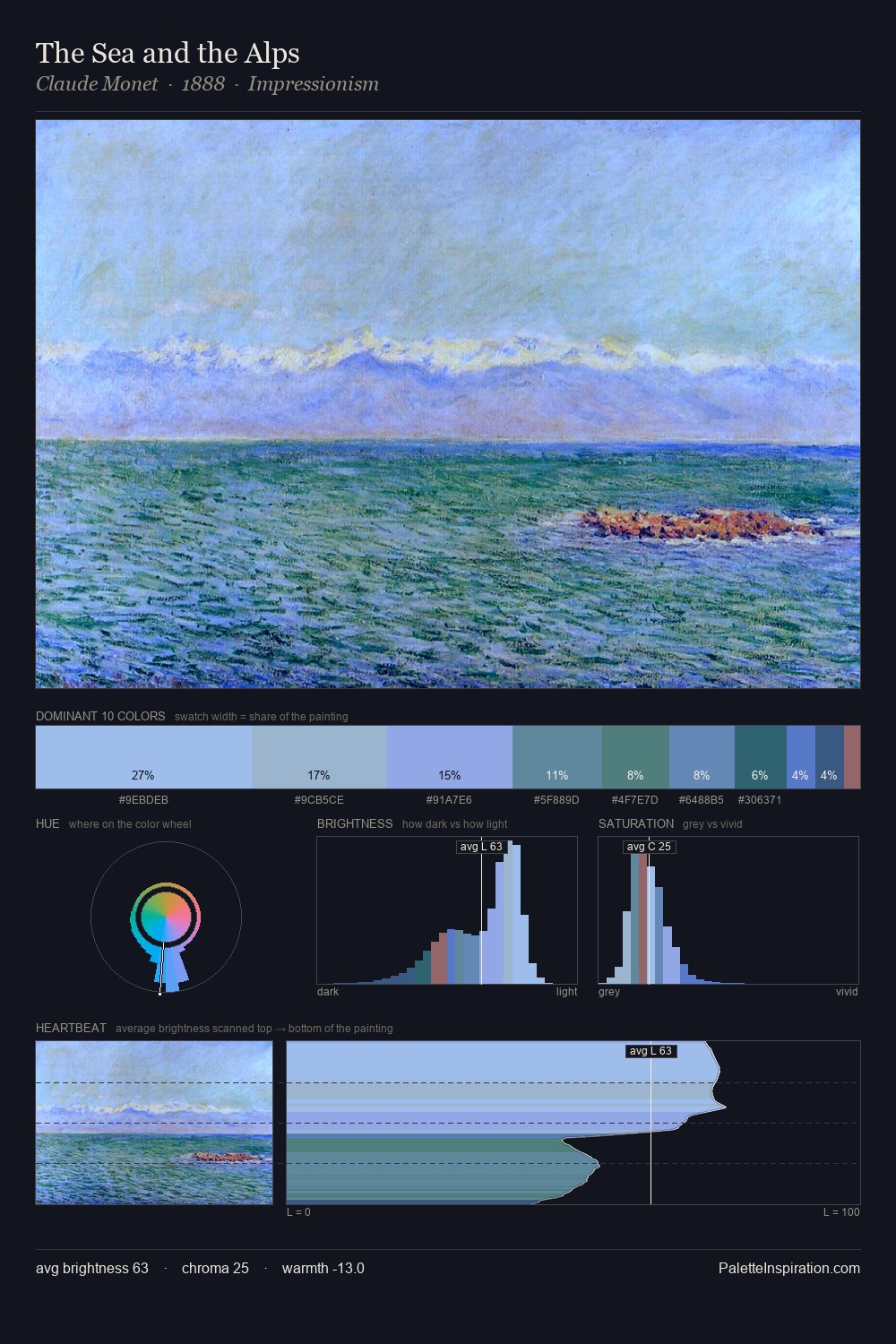This screenshot has width=896, height=1344.
Task: Click the BRIGHTNESS section heading
Action: coord(355,823)
